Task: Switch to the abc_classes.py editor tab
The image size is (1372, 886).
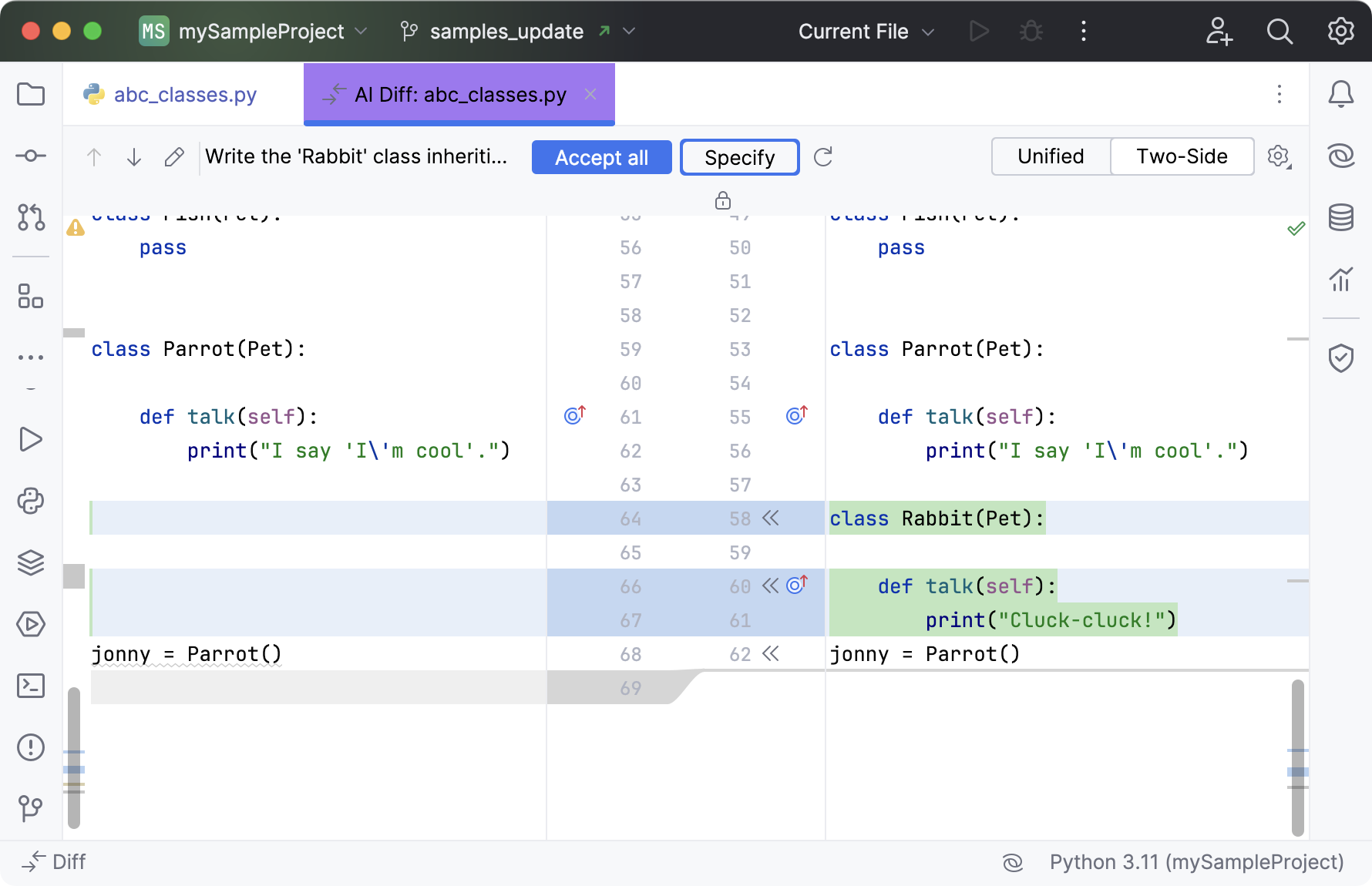Action: 183,94
